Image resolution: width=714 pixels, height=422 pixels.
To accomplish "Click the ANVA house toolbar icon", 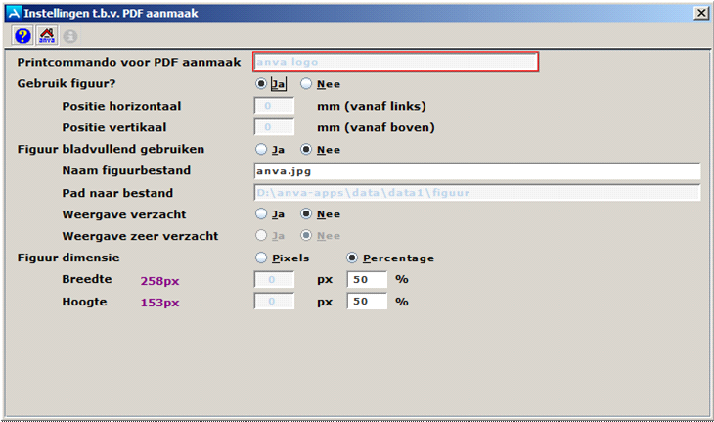I will [46, 35].
